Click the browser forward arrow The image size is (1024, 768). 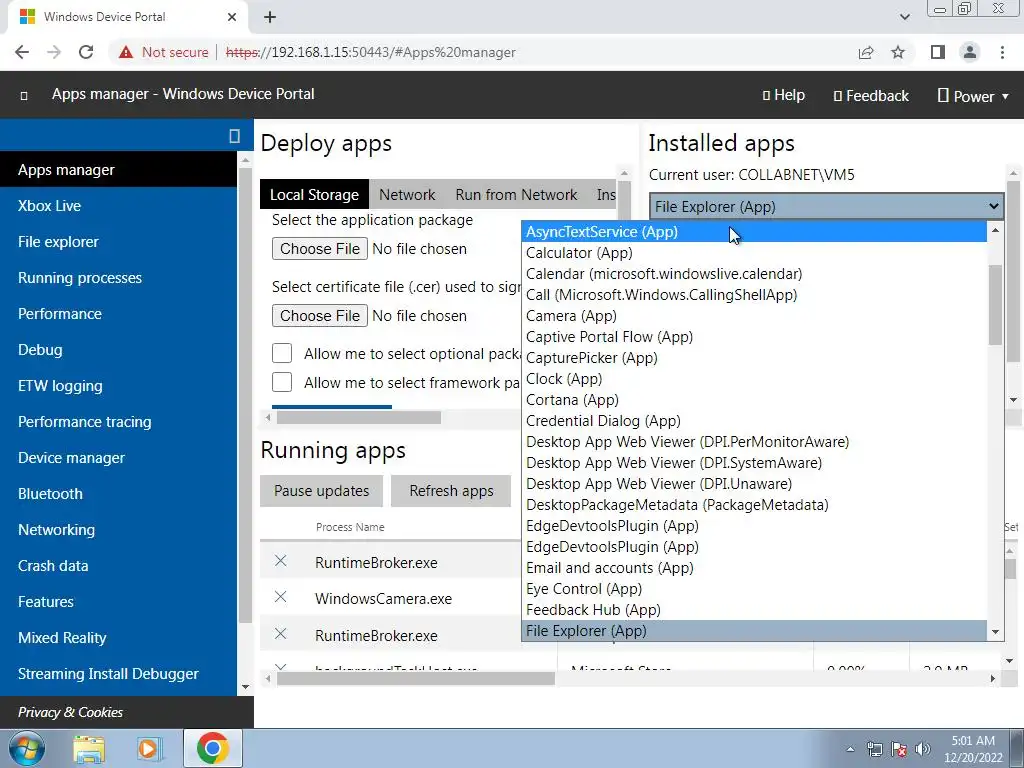pos(54,52)
